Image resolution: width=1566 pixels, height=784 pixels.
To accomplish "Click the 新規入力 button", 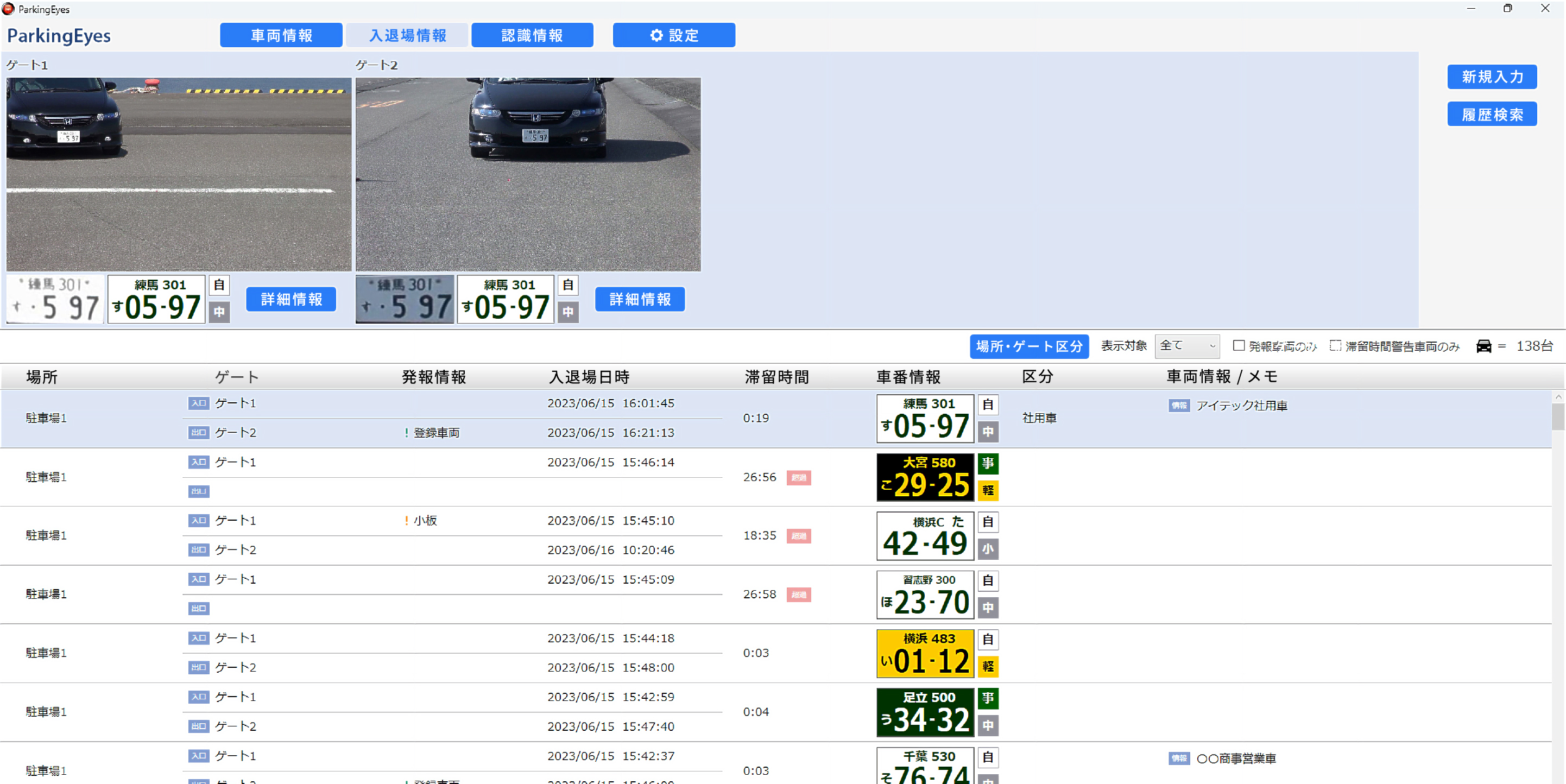I will 1492,77.
